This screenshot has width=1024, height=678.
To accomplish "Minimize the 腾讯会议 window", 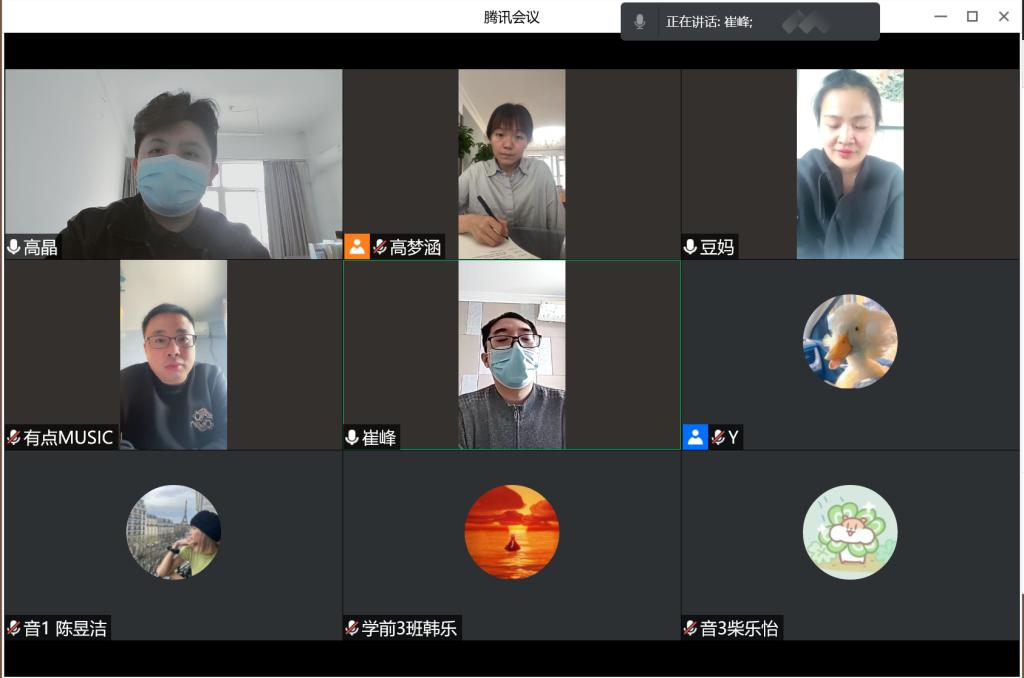I will [x=940, y=16].
